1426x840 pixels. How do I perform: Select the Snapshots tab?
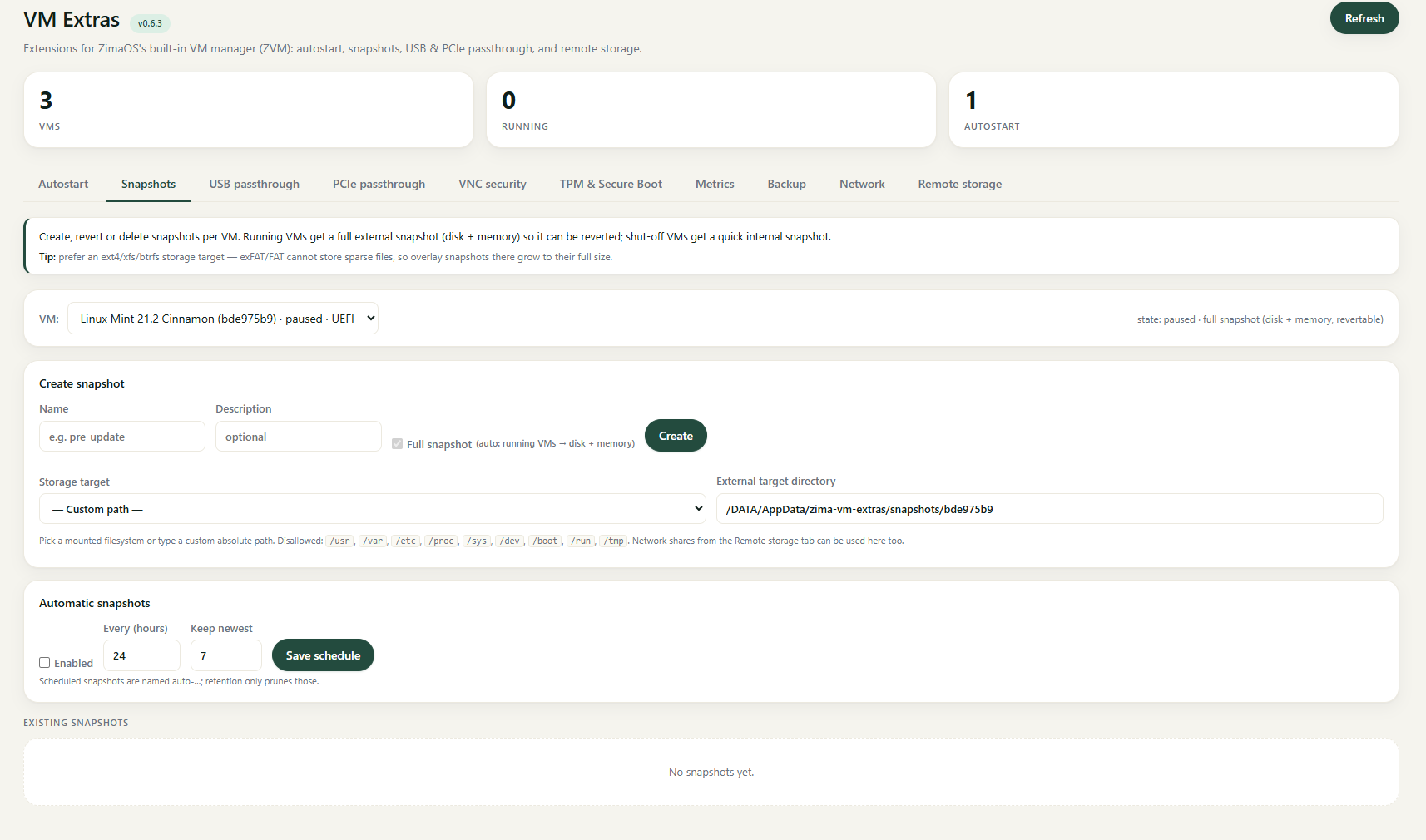(148, 184)
